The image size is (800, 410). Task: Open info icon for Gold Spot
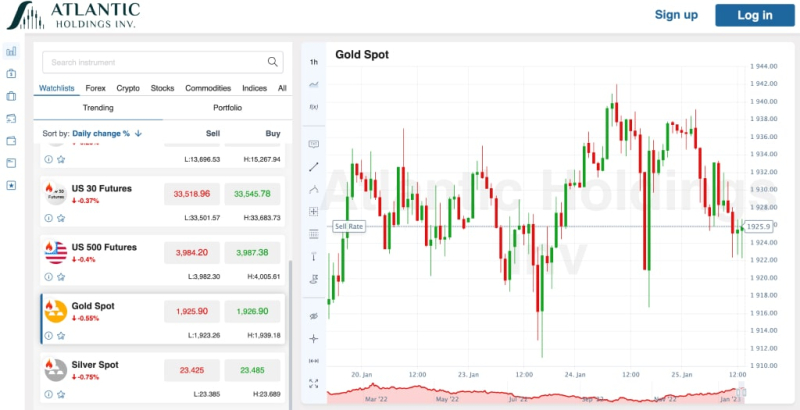point(48,336)
